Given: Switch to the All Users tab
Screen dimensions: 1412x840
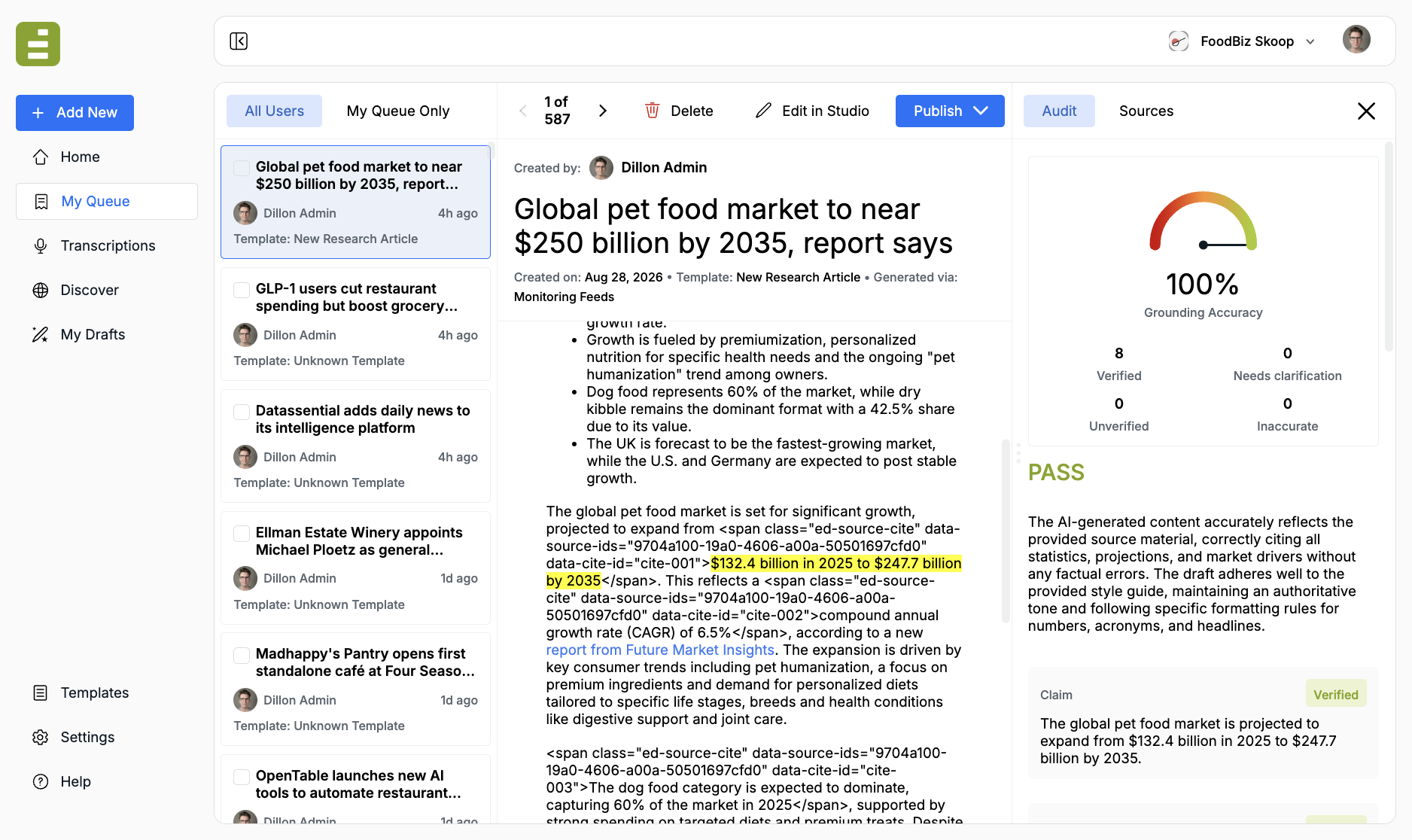Looking at the screenshot, I should tap(274, 111).
